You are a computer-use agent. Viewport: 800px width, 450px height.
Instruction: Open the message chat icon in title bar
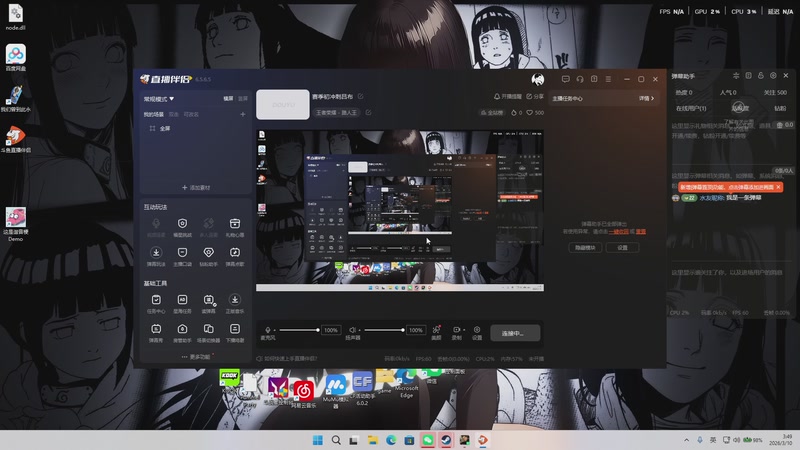[565, 79]
